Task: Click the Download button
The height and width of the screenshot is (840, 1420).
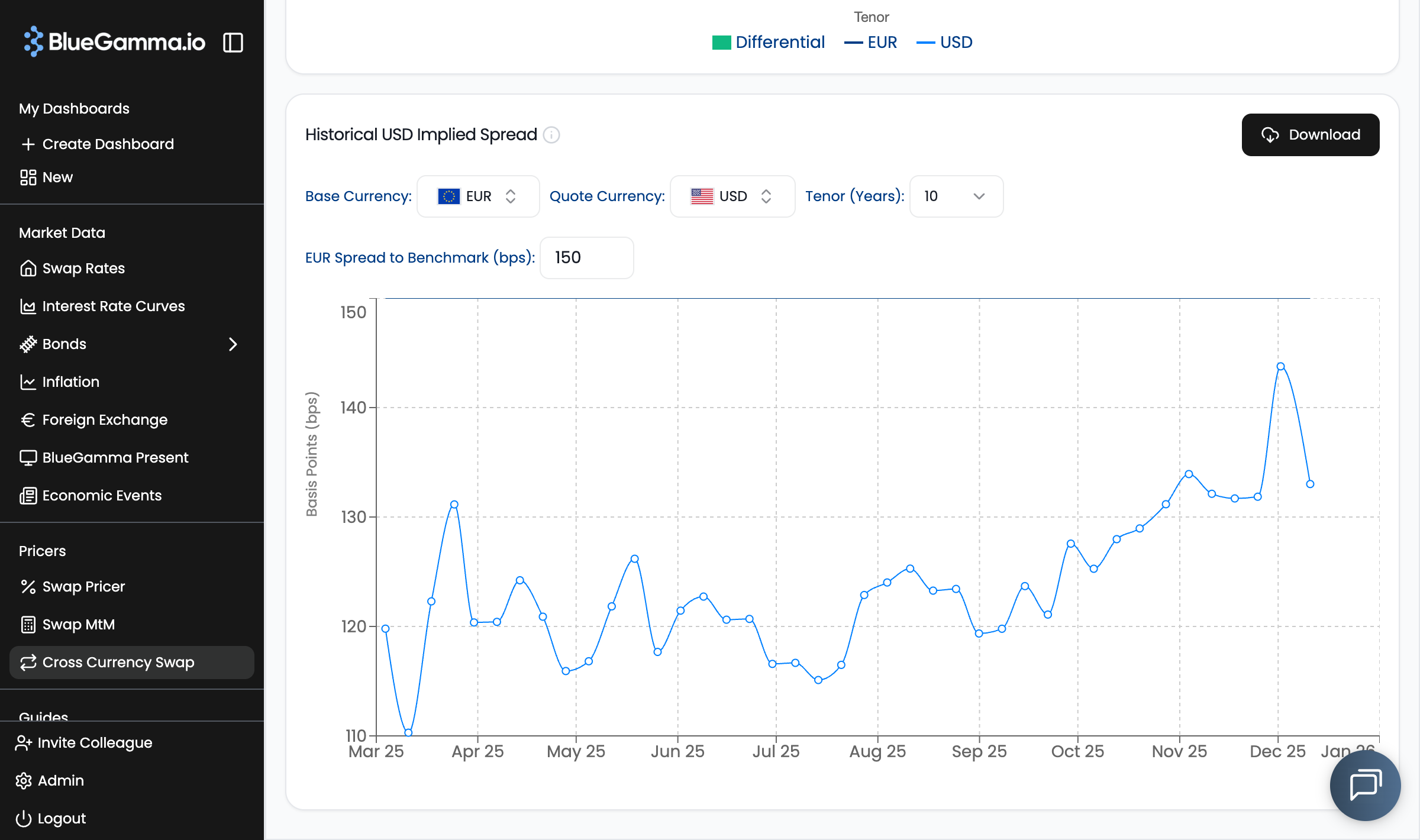Action: (x=1310, y=135)
